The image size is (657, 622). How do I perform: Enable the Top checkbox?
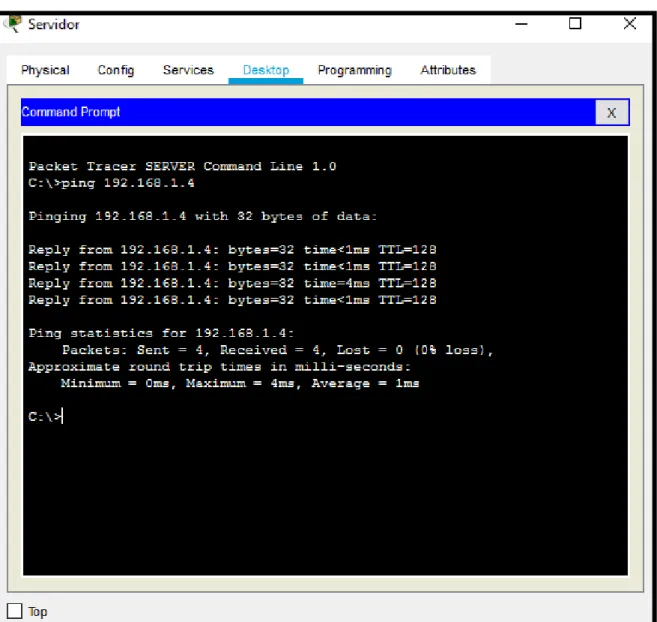pos(15,611)
